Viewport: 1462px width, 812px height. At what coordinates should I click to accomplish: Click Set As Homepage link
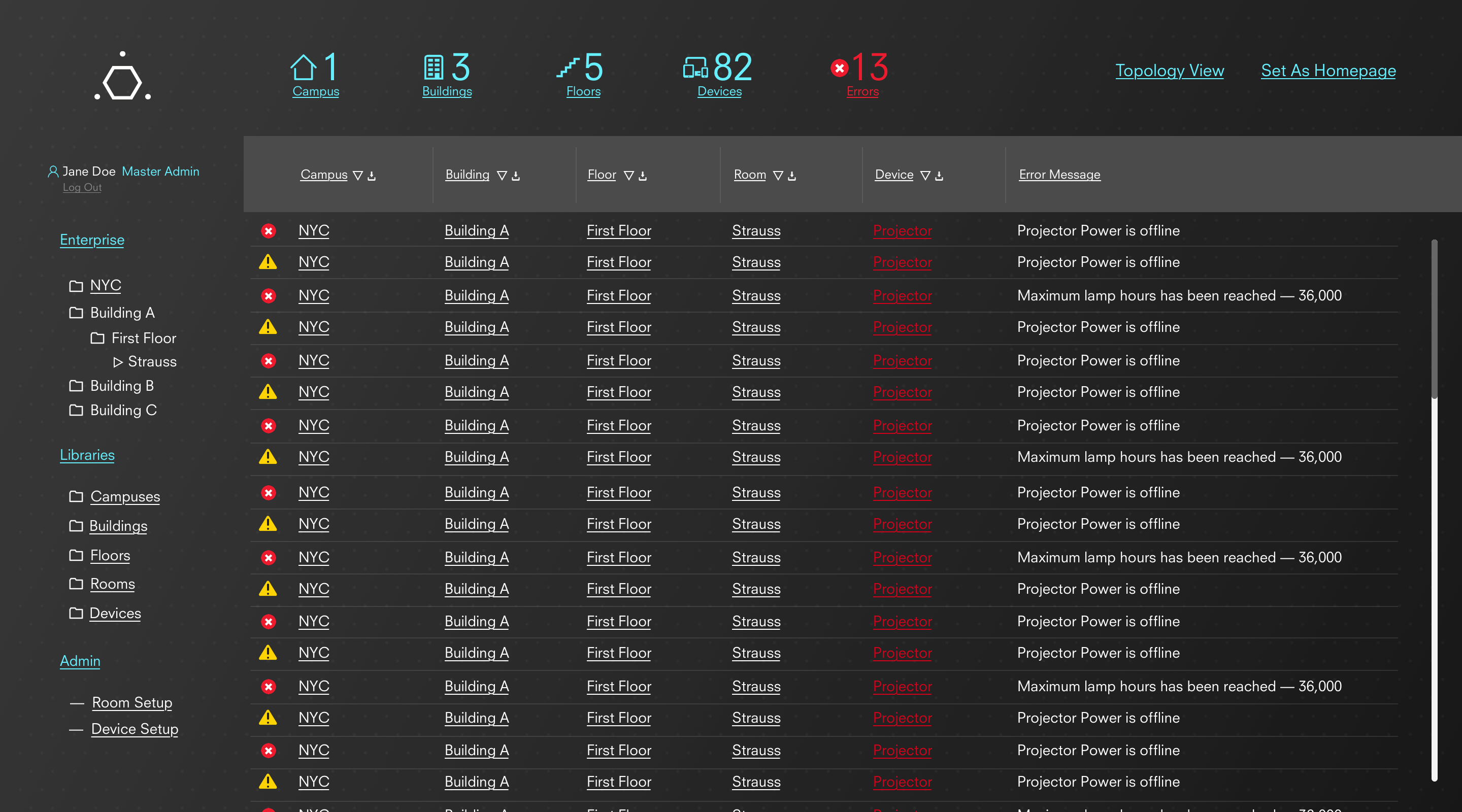pyautogui.click(x=1328, y=71)
